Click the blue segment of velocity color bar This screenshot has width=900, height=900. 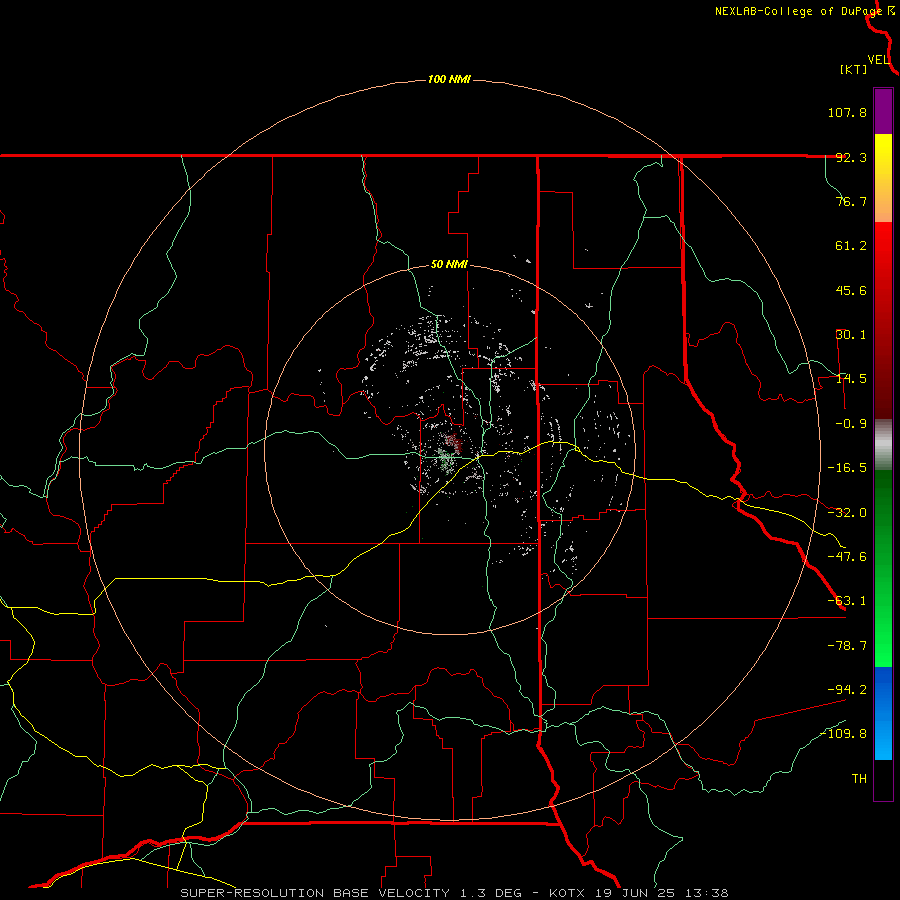click(x=883, y=713)
